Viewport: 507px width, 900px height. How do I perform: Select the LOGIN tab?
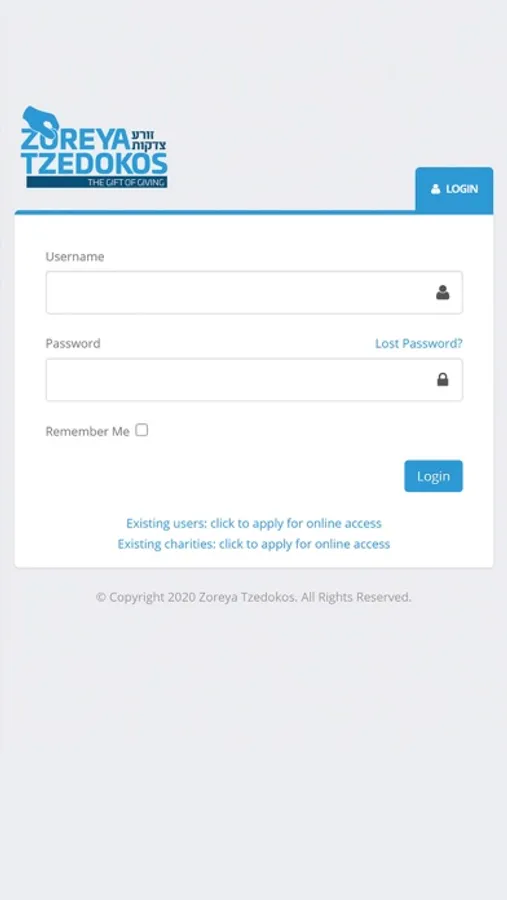click(454, 189)
